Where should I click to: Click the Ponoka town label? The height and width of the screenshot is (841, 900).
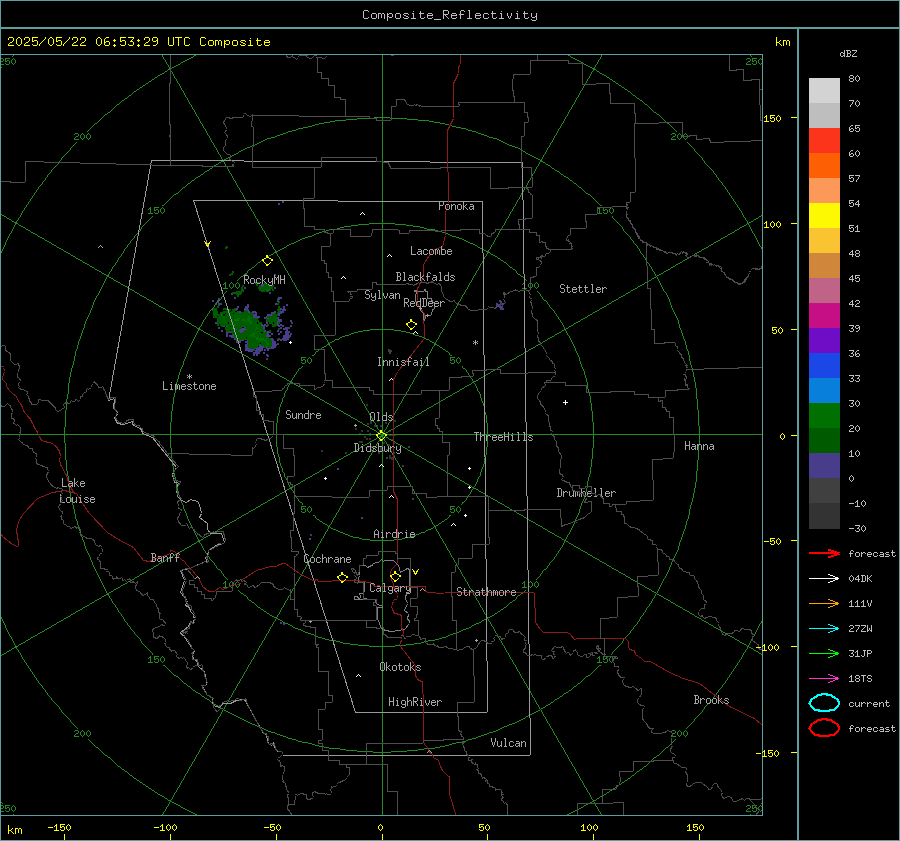click(x=456, y=206)
